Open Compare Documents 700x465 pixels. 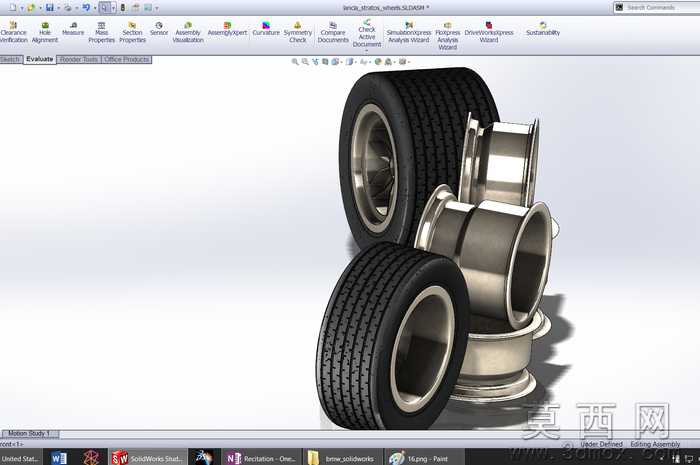click(x=333, y=33)
